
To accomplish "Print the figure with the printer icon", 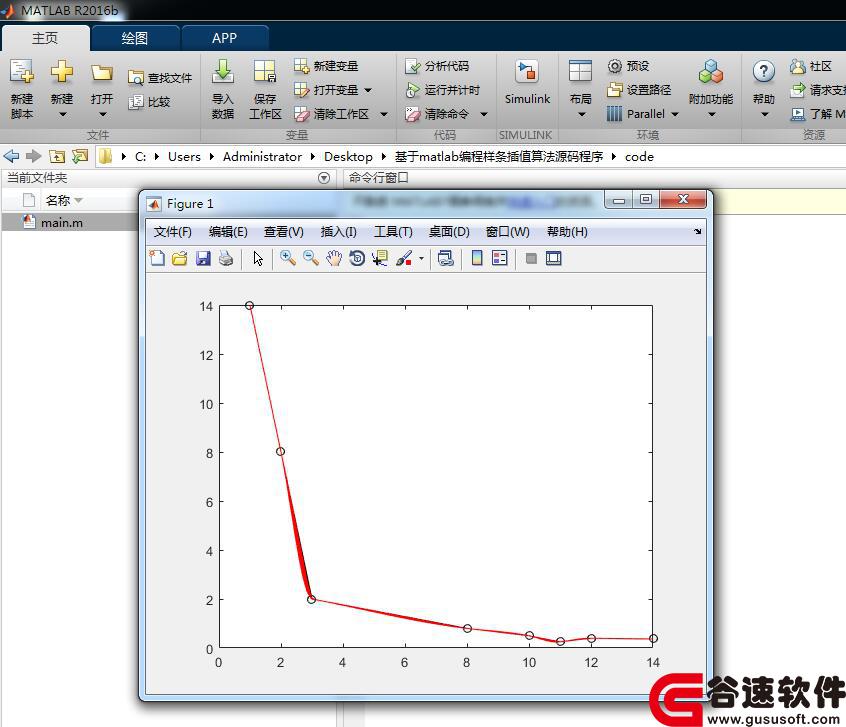I will pos(226,259).
